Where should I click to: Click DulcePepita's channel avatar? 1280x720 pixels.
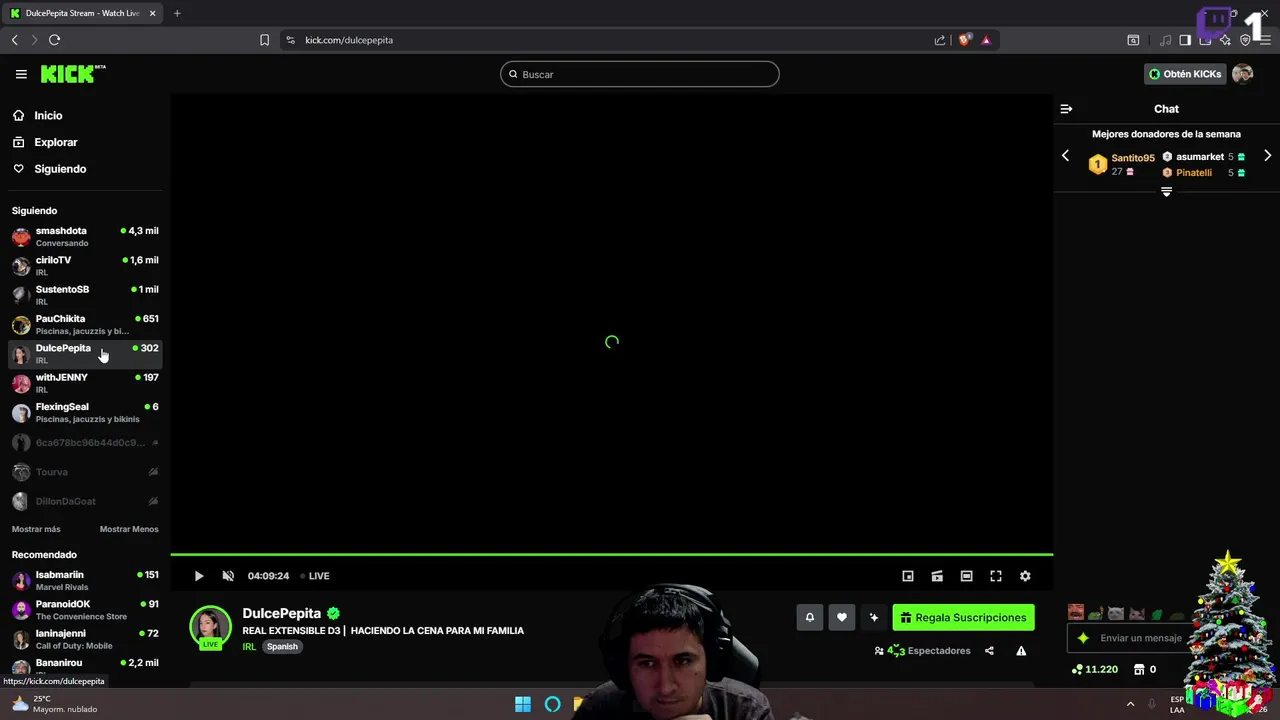[210, 627]
